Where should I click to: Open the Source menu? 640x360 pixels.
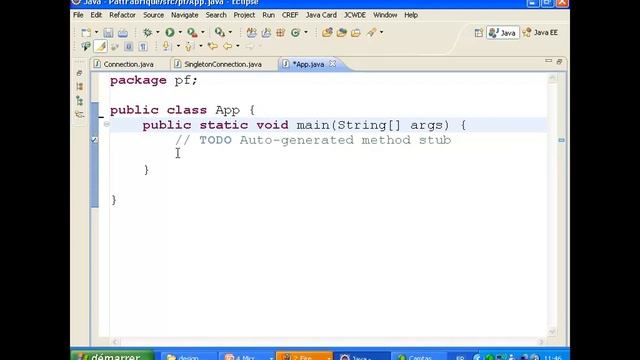[153, 15]
